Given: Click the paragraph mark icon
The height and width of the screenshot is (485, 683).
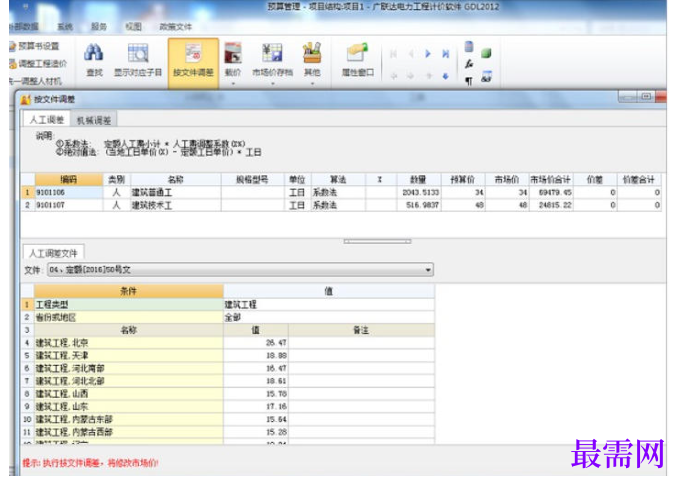Looking at the screenshot, I should (469, 81).
